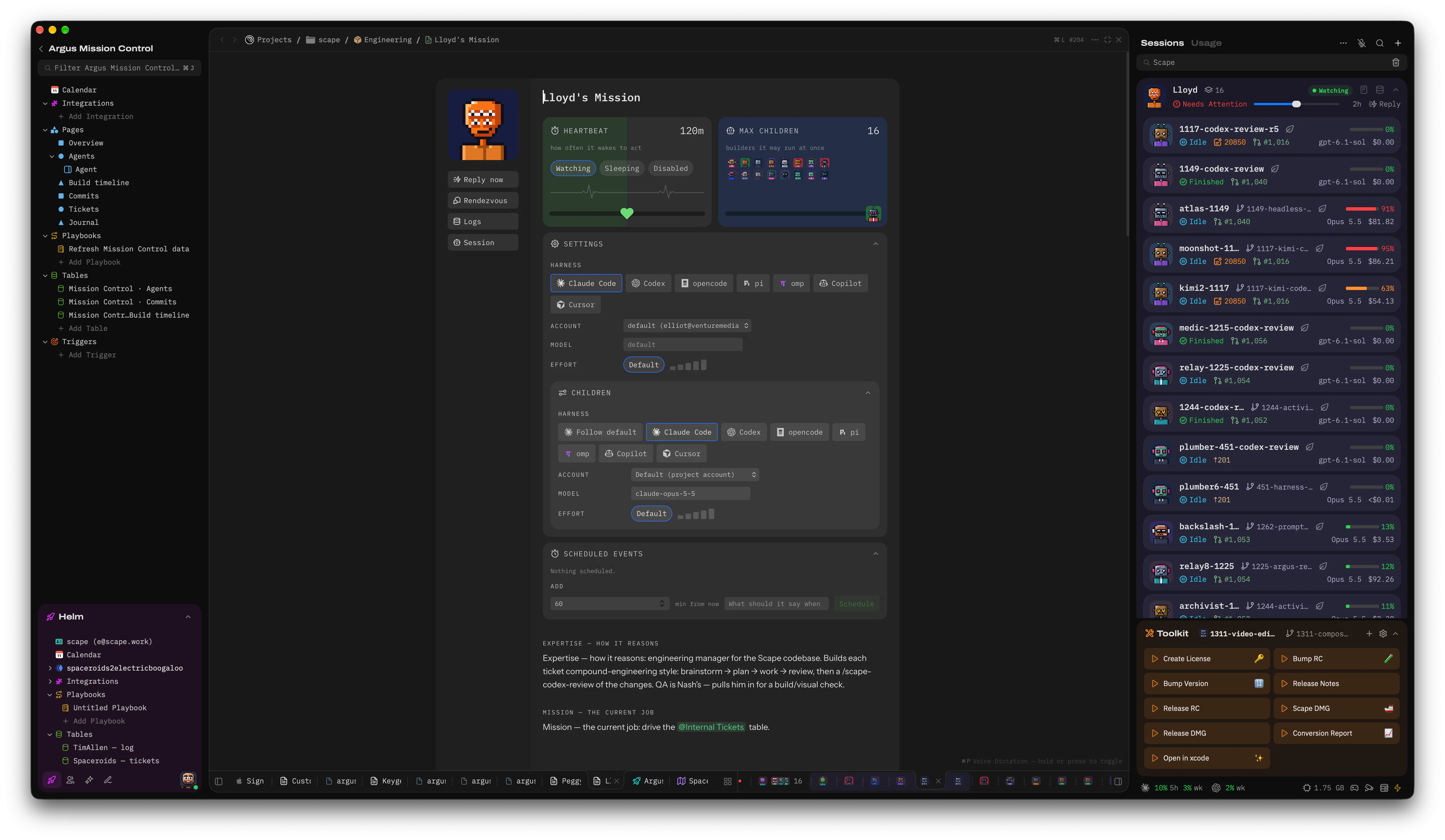Viewport: 1445px width, 840px height.
Task: Open Toolkit settings gear icon
Action: pyautogui.click(x=1383, y=634)
